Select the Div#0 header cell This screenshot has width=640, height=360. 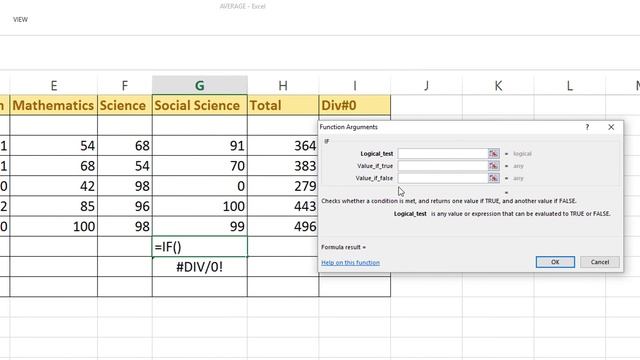coord(355,105)
